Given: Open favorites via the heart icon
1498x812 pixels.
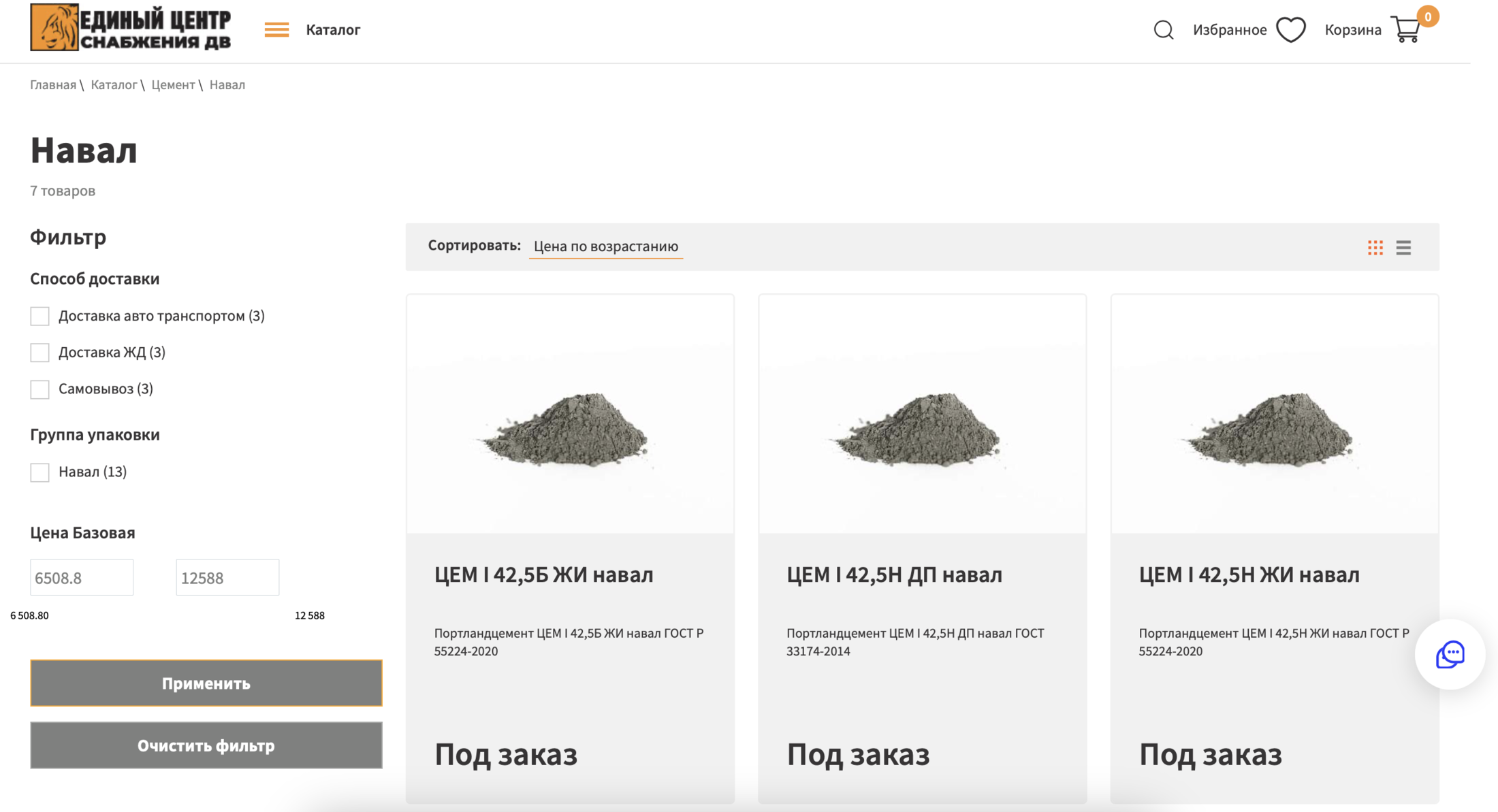Looking at the screenshot, I should (x=1290, y=30).
